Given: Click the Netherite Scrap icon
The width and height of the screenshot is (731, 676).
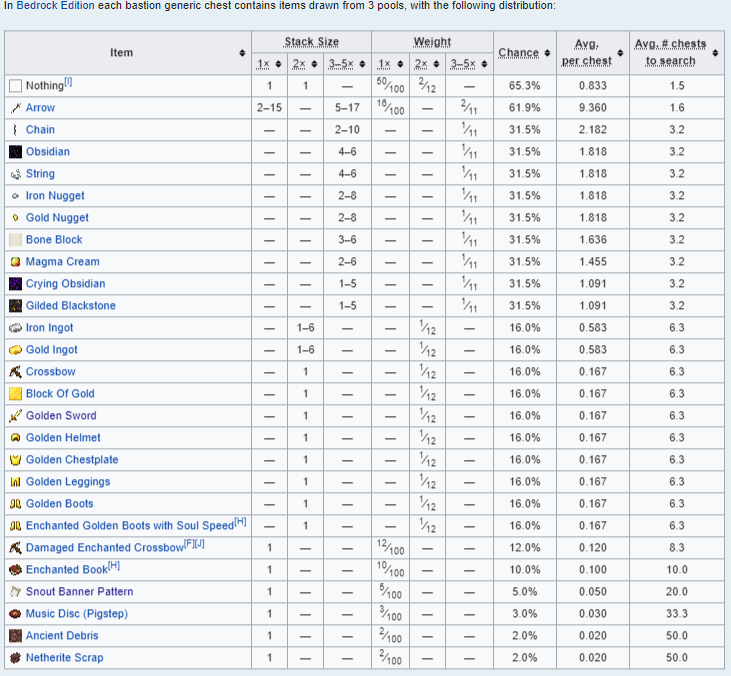Looking at the screenshot, I should coord(15,657).
